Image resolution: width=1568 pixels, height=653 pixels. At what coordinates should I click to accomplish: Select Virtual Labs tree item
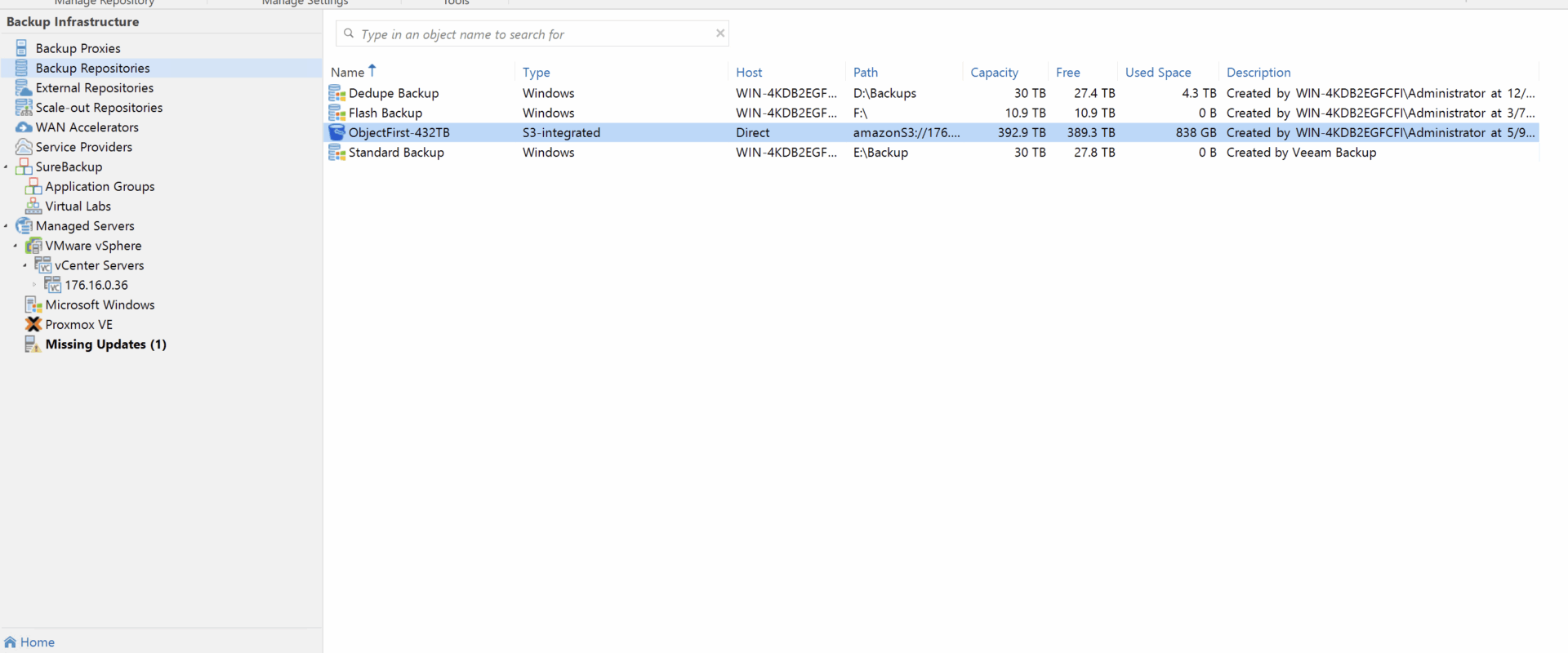tap(78, 206)
